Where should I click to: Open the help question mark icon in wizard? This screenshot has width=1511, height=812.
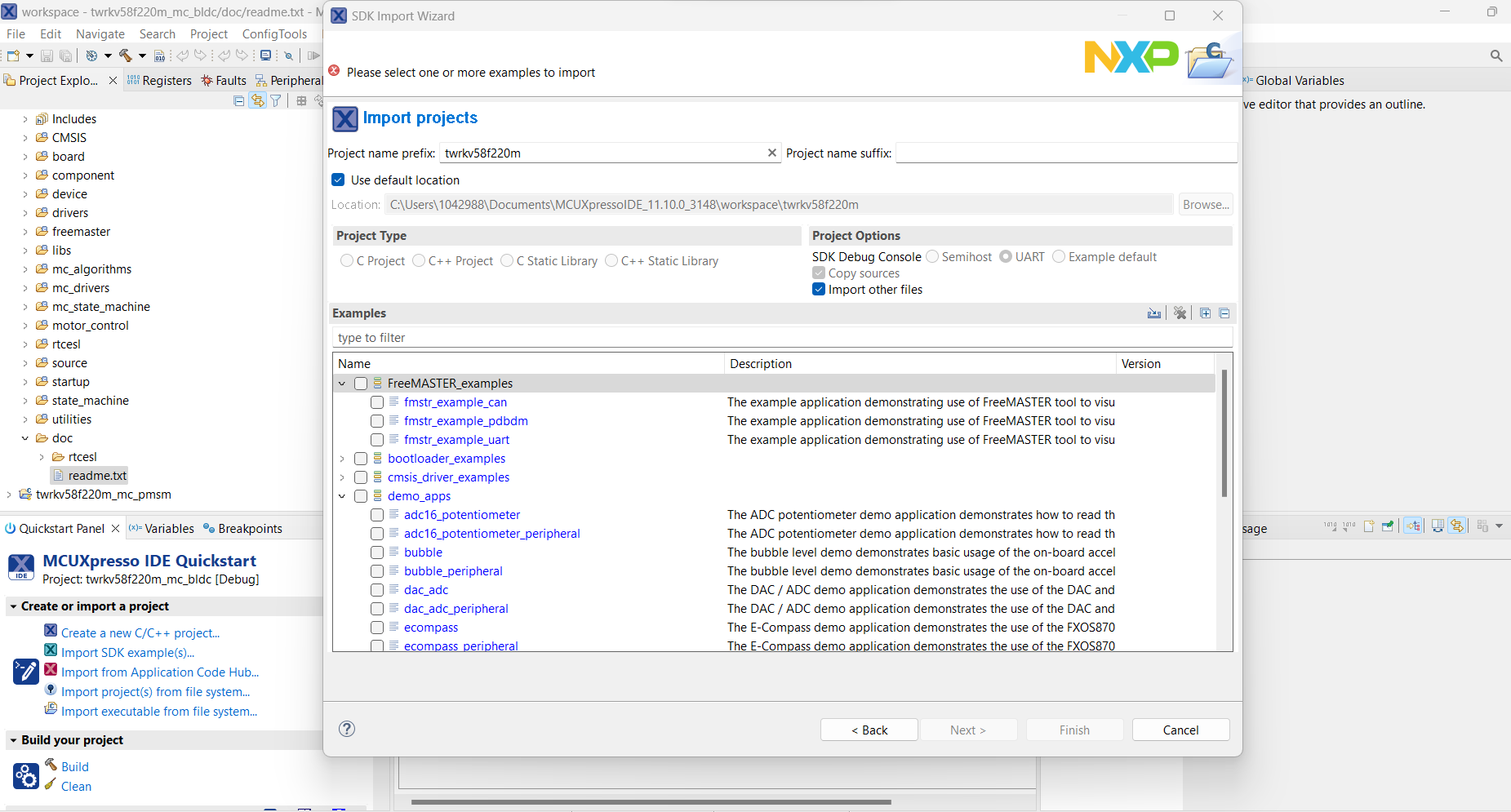pos(347,729)
